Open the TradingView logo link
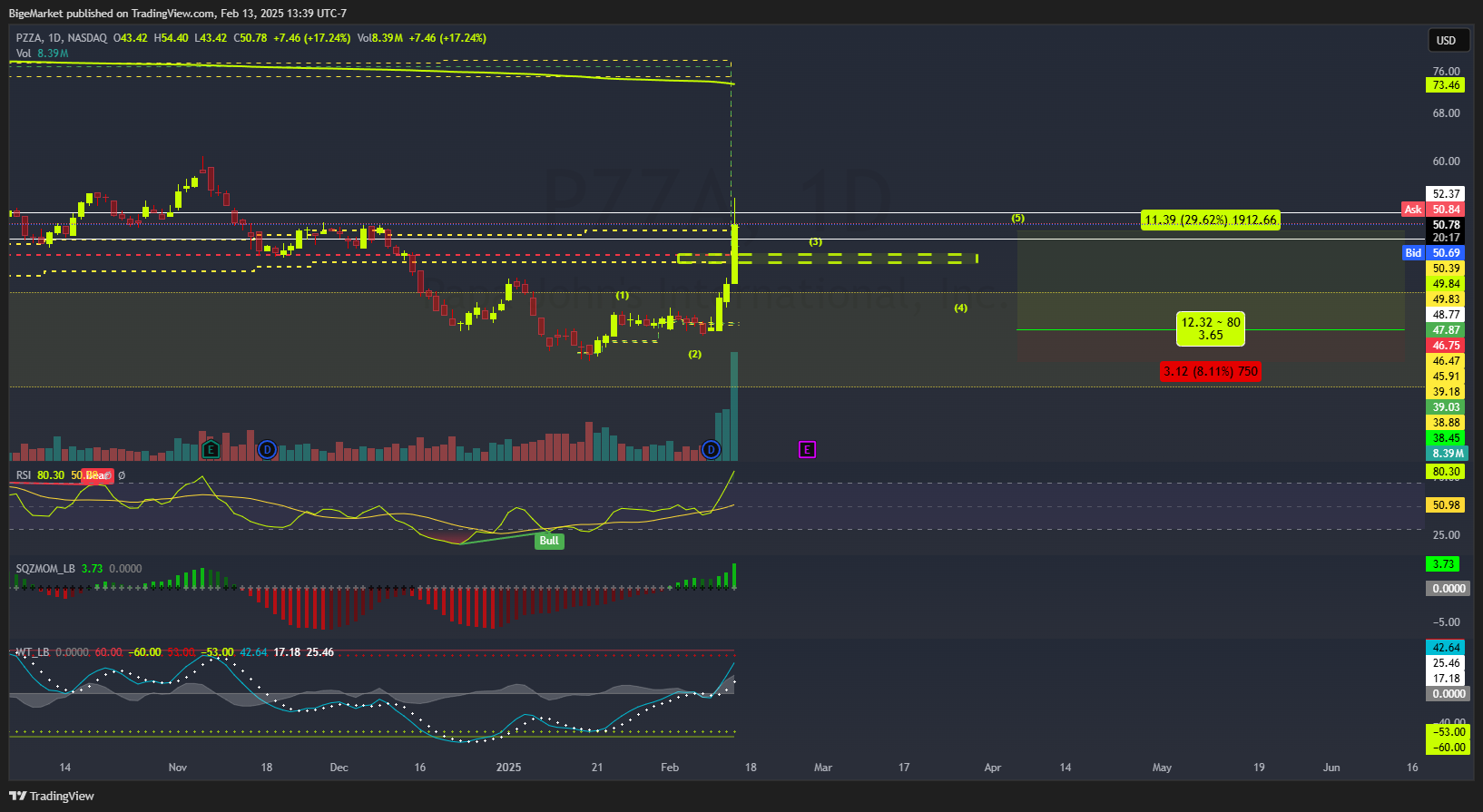Viewport: 1483px width, 812px height. (52, 796)
